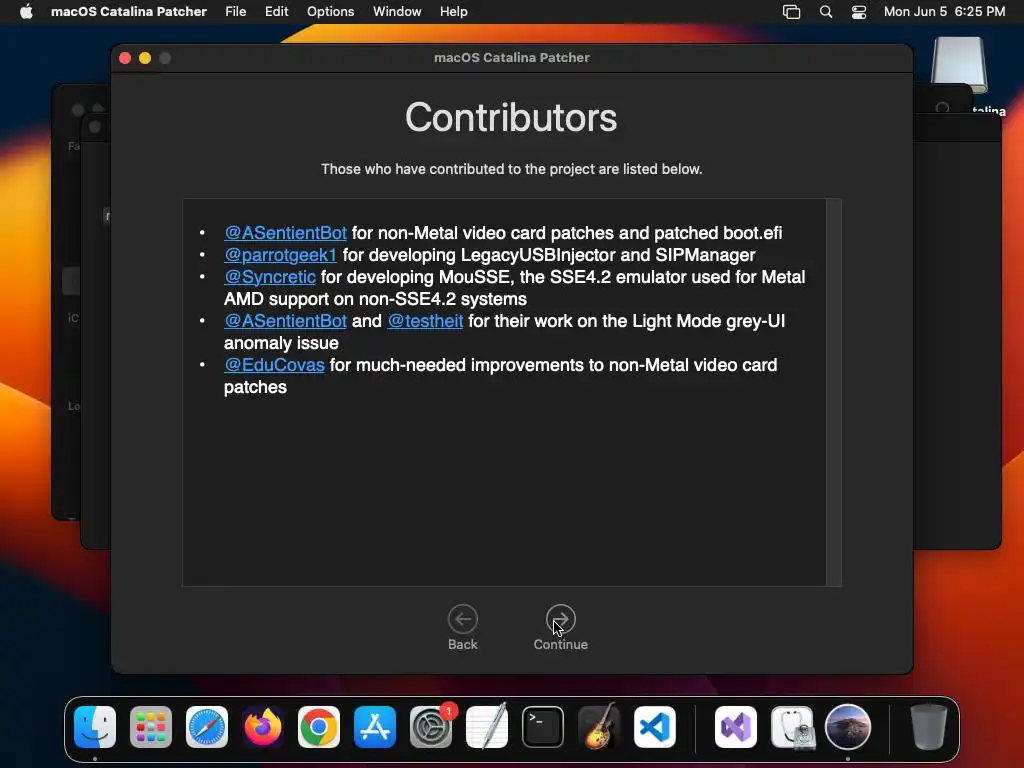Click the date and time in menu bar
The width and height of the screenshot is (1024, 768).
pos(944,12)
